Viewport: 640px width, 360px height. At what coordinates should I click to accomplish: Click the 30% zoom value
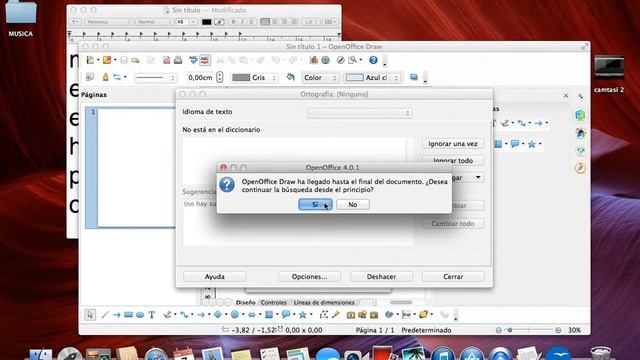(x=574, y=330)
